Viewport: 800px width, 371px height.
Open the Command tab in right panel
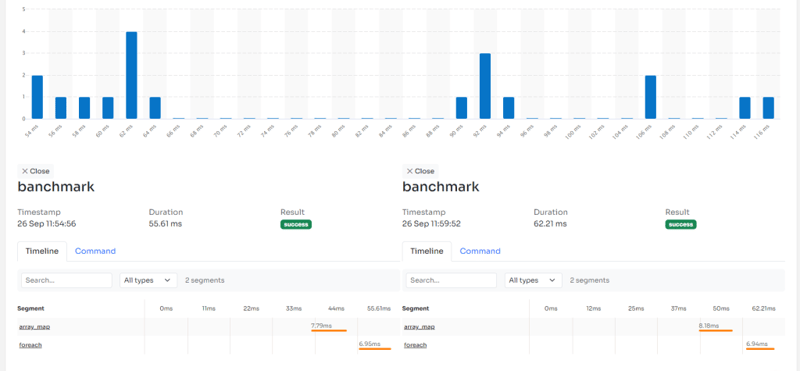point(480,251)
